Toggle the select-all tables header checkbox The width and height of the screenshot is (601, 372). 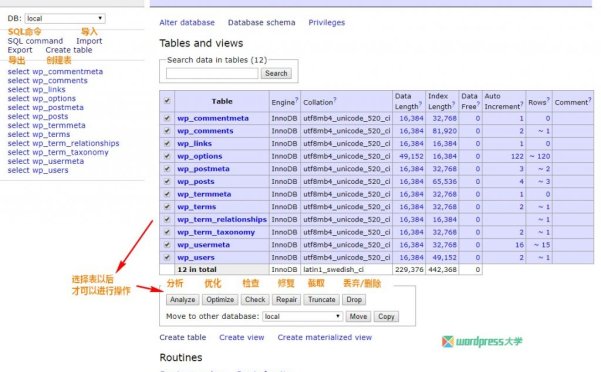(x=167, y=101)
